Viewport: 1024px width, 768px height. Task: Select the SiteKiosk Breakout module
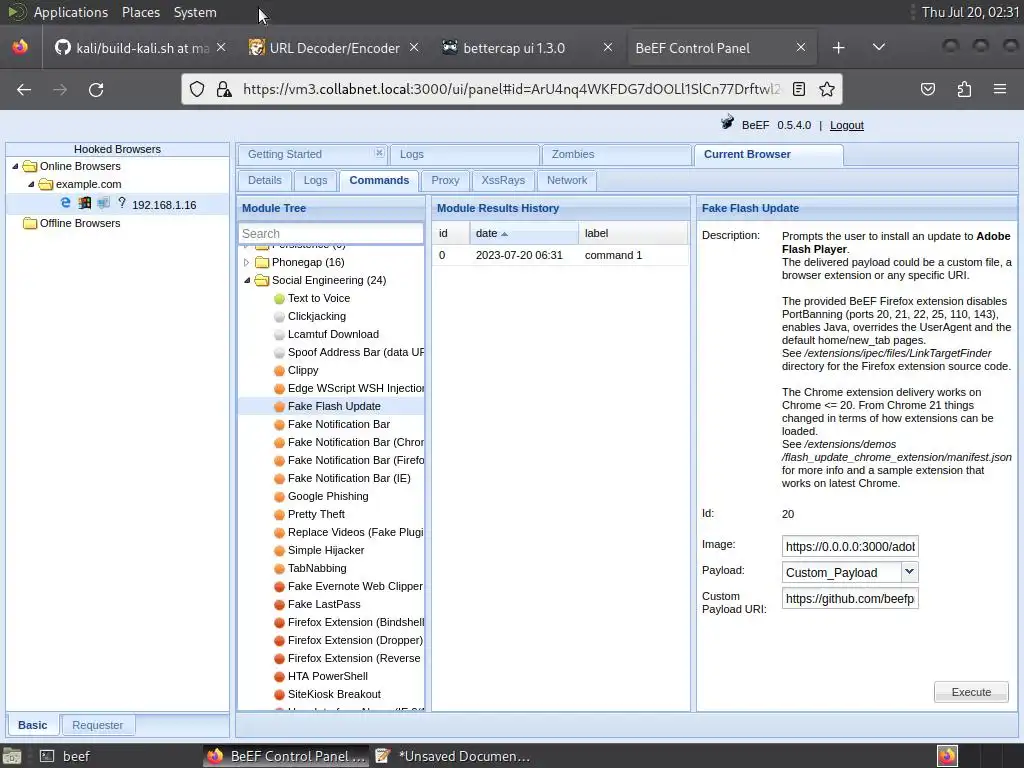pyautogui.click(x=334, y=694)
